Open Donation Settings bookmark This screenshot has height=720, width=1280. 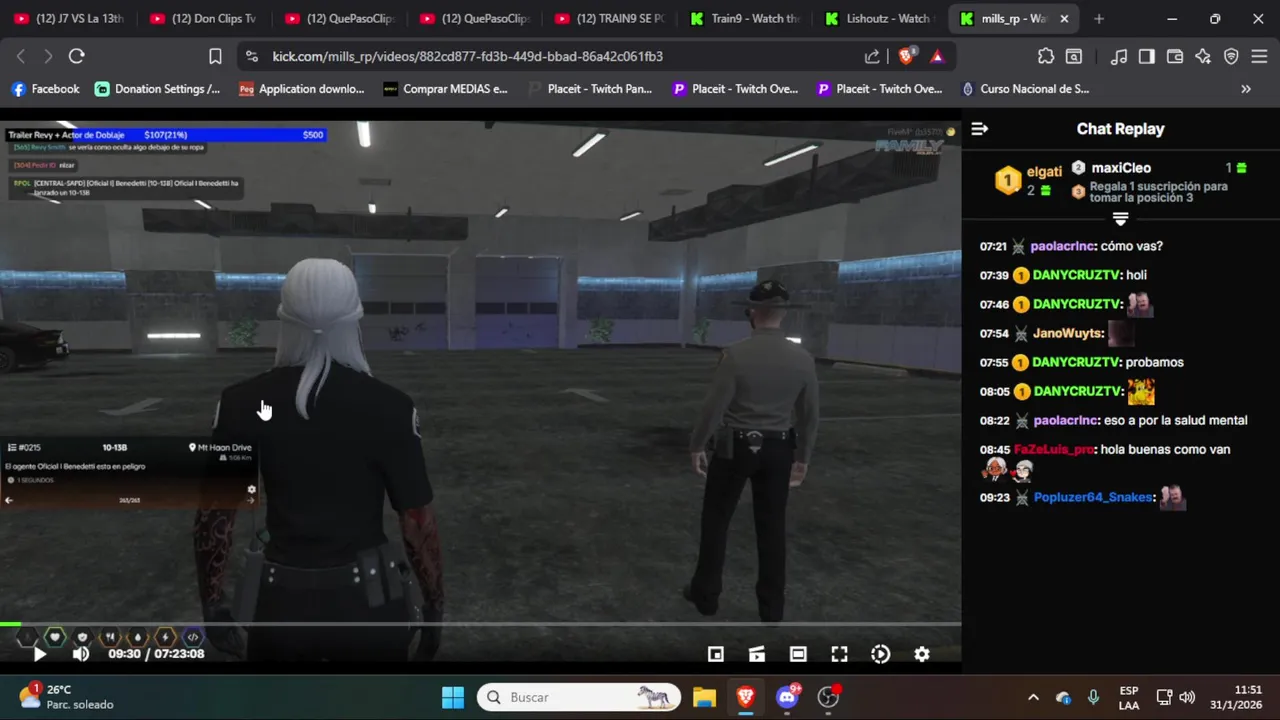coord(158,89)
